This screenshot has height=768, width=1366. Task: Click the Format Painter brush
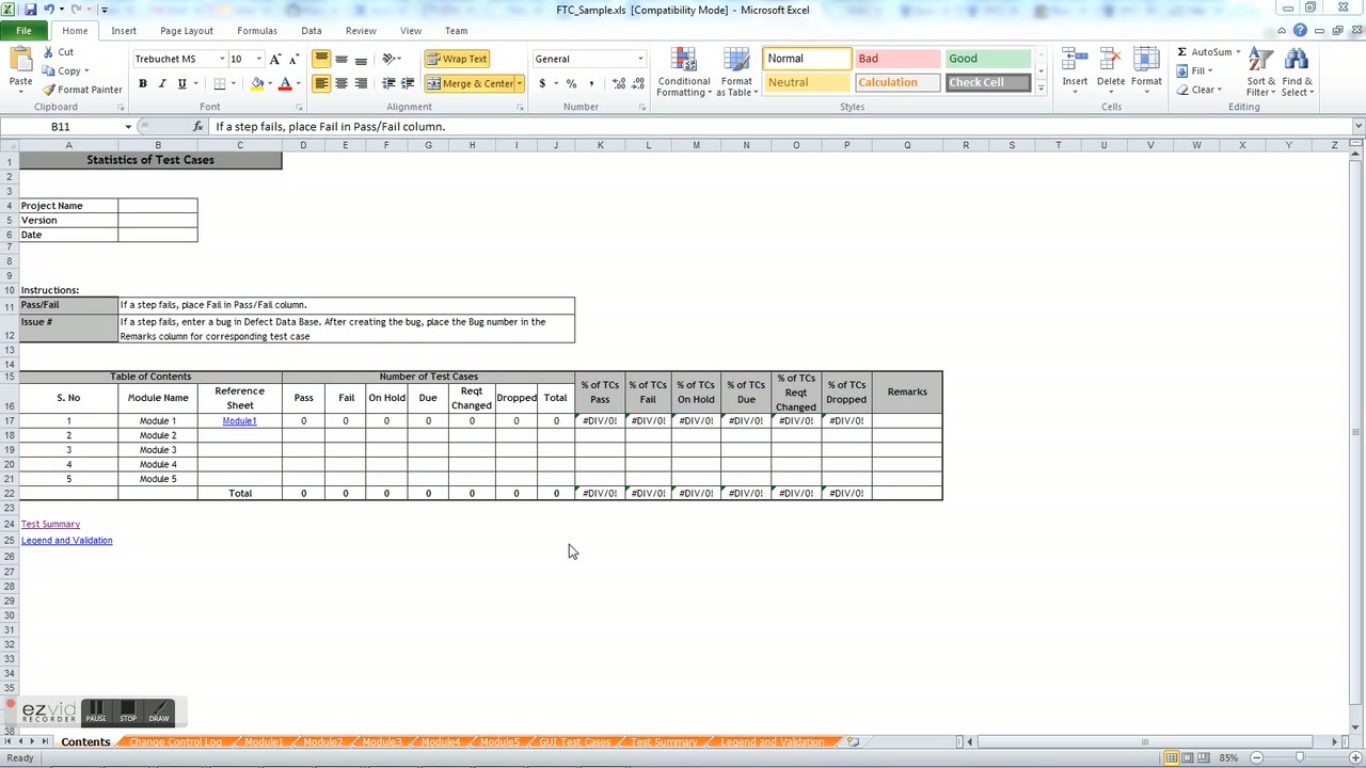[x=48, y=89]
